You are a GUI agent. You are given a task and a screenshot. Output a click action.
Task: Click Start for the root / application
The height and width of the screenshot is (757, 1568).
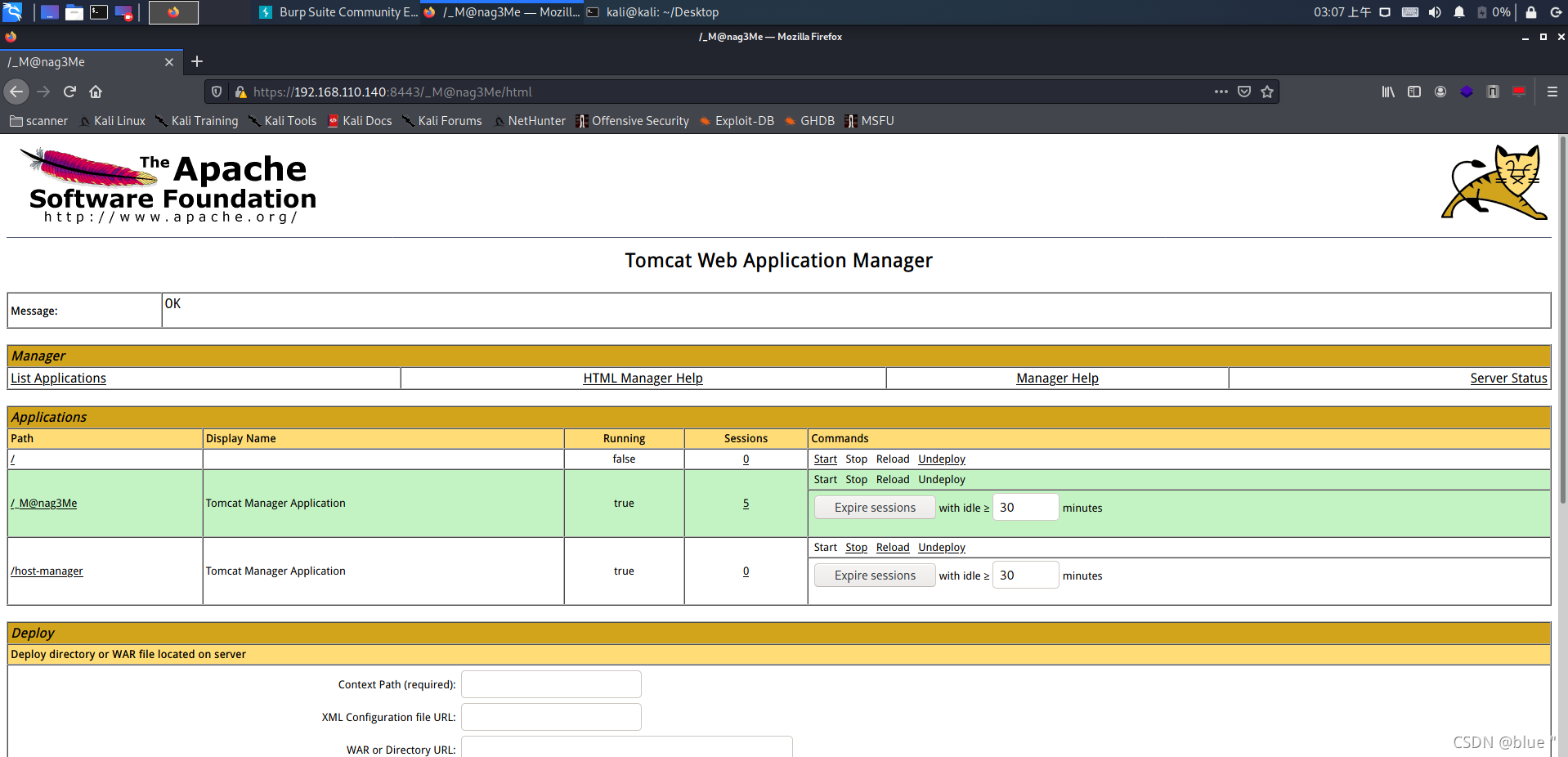click(x=825, y=459)
